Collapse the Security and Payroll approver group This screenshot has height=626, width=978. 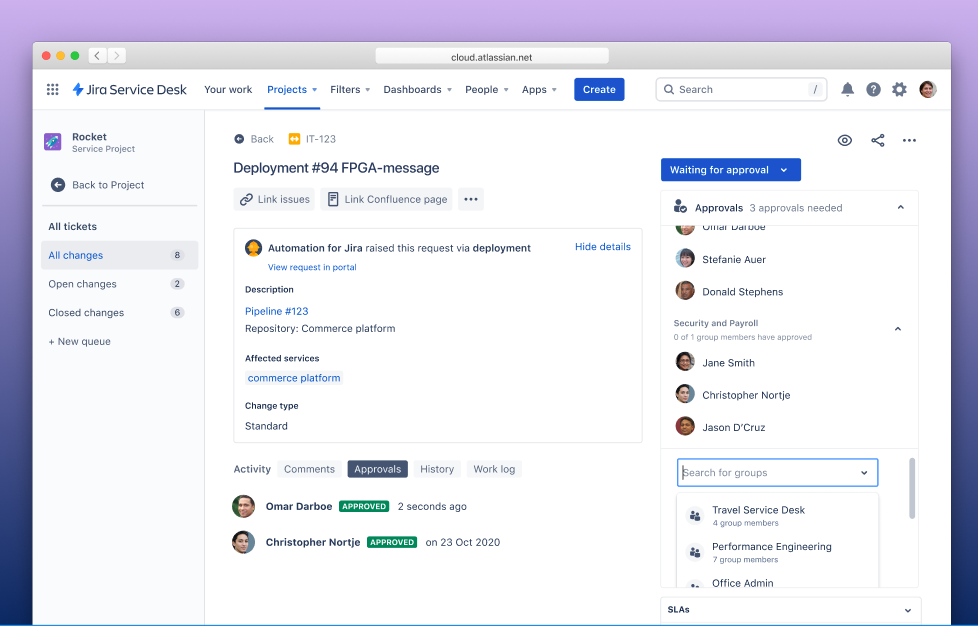[897, 327]
